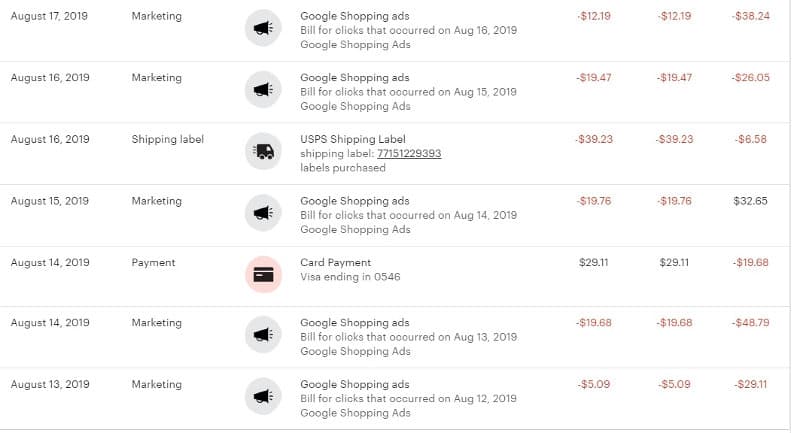Click the megaphone icon for August 17 Marketing
Screen dimensions: 800x433
click(263, 28)
